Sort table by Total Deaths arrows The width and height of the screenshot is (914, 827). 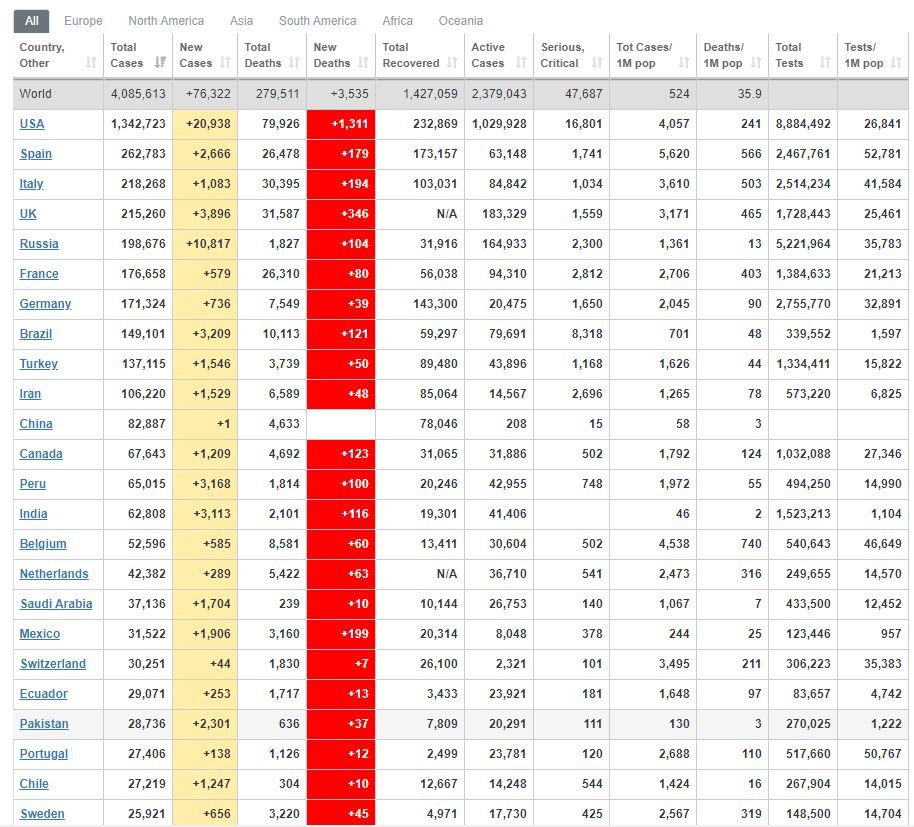(294, 63)
